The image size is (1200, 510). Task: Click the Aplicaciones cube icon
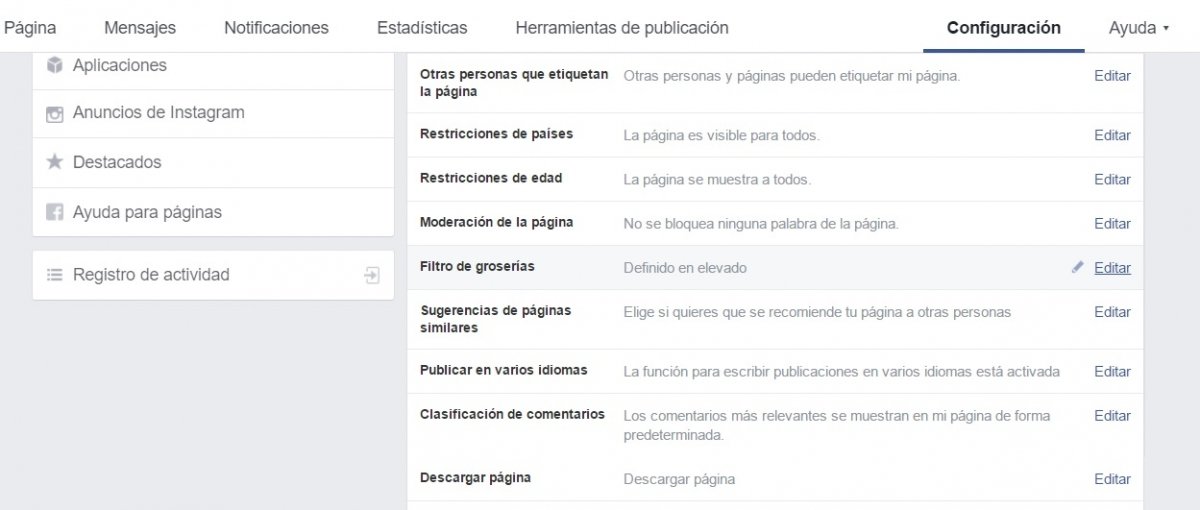tap(55, 65)
